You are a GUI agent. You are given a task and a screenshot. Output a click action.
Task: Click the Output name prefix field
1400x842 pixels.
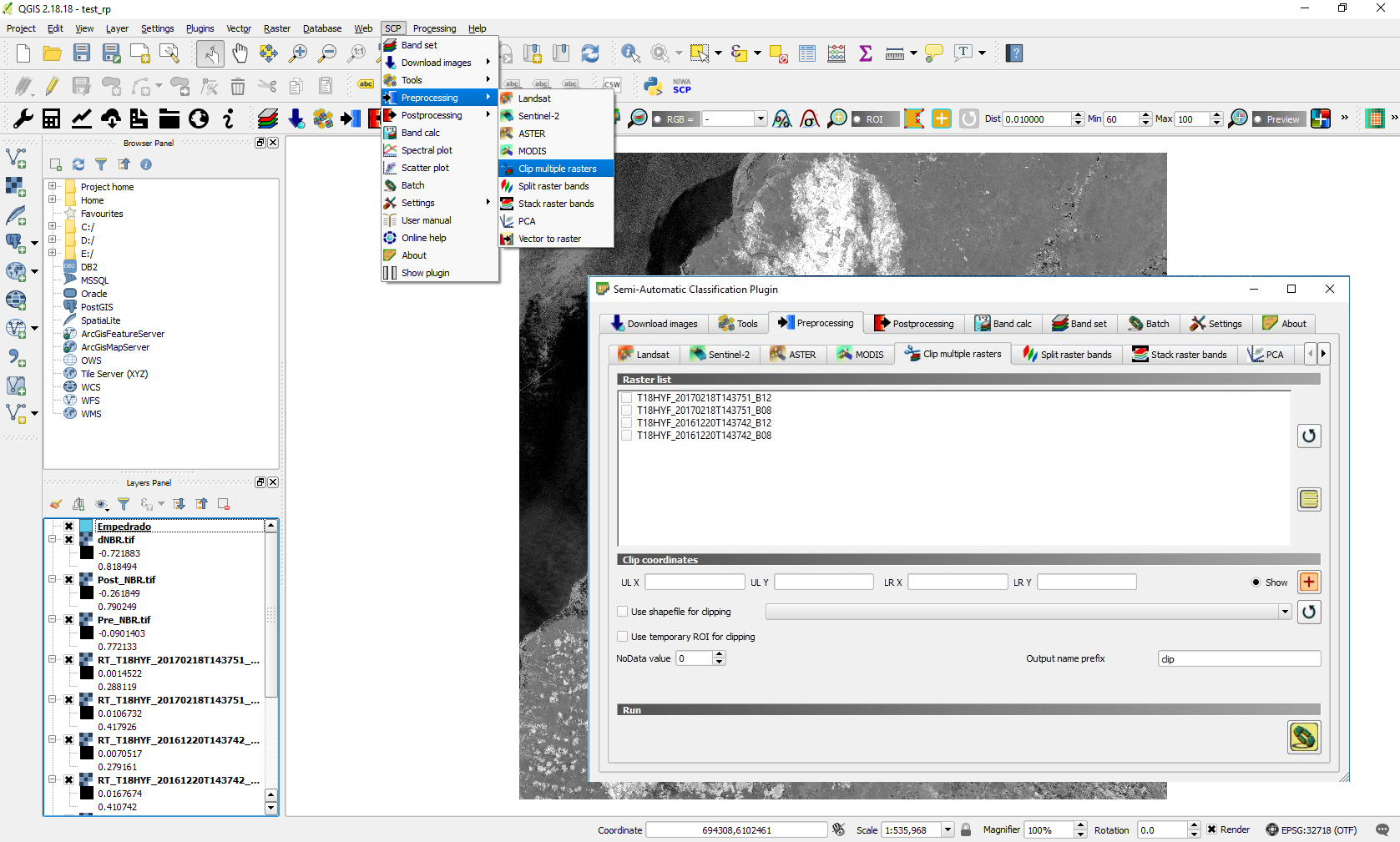point(1238,658)
